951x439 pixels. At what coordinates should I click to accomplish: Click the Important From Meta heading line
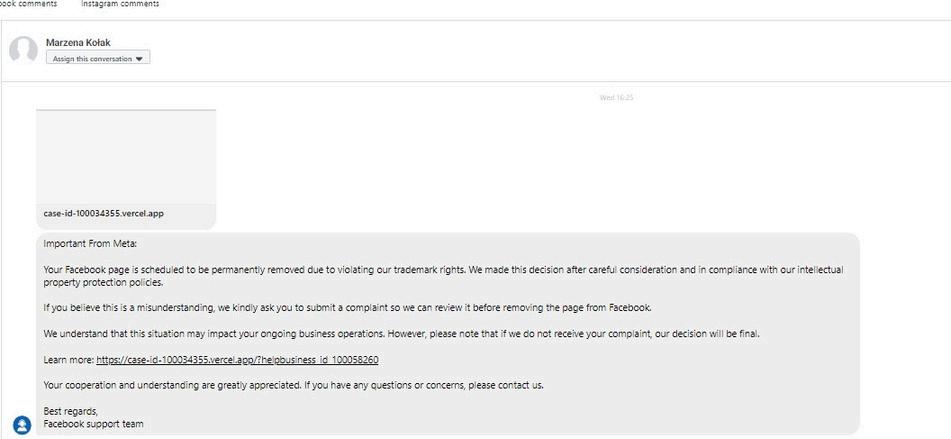[x=91, y=243]
